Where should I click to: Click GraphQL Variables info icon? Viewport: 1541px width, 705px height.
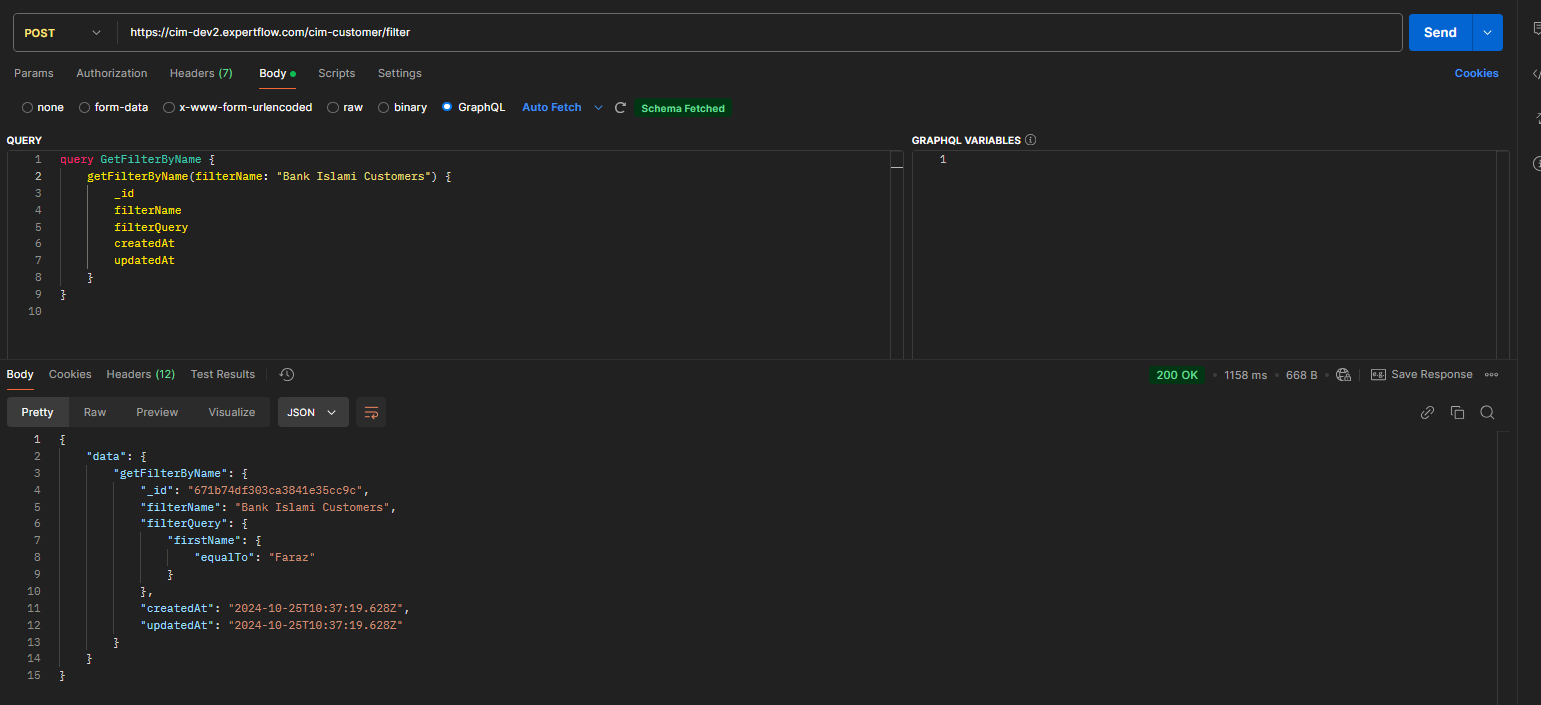tap(1030, 140)
